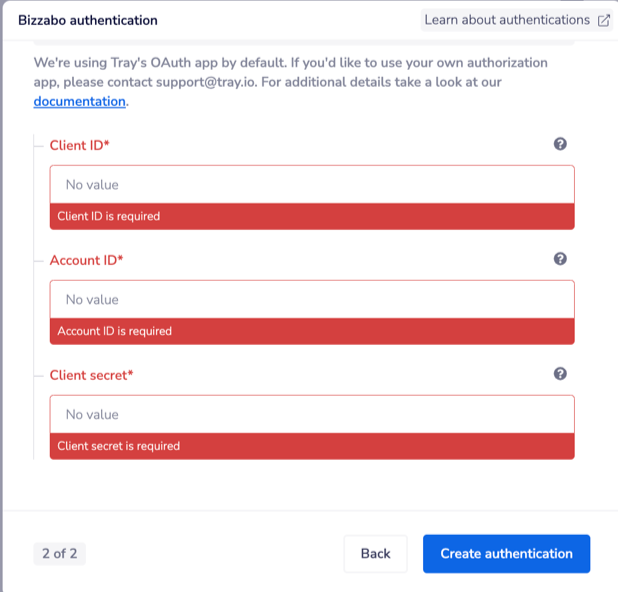618x592 pixels.
Task: Click the Client secret field label
Action: (x=91, y=375)
